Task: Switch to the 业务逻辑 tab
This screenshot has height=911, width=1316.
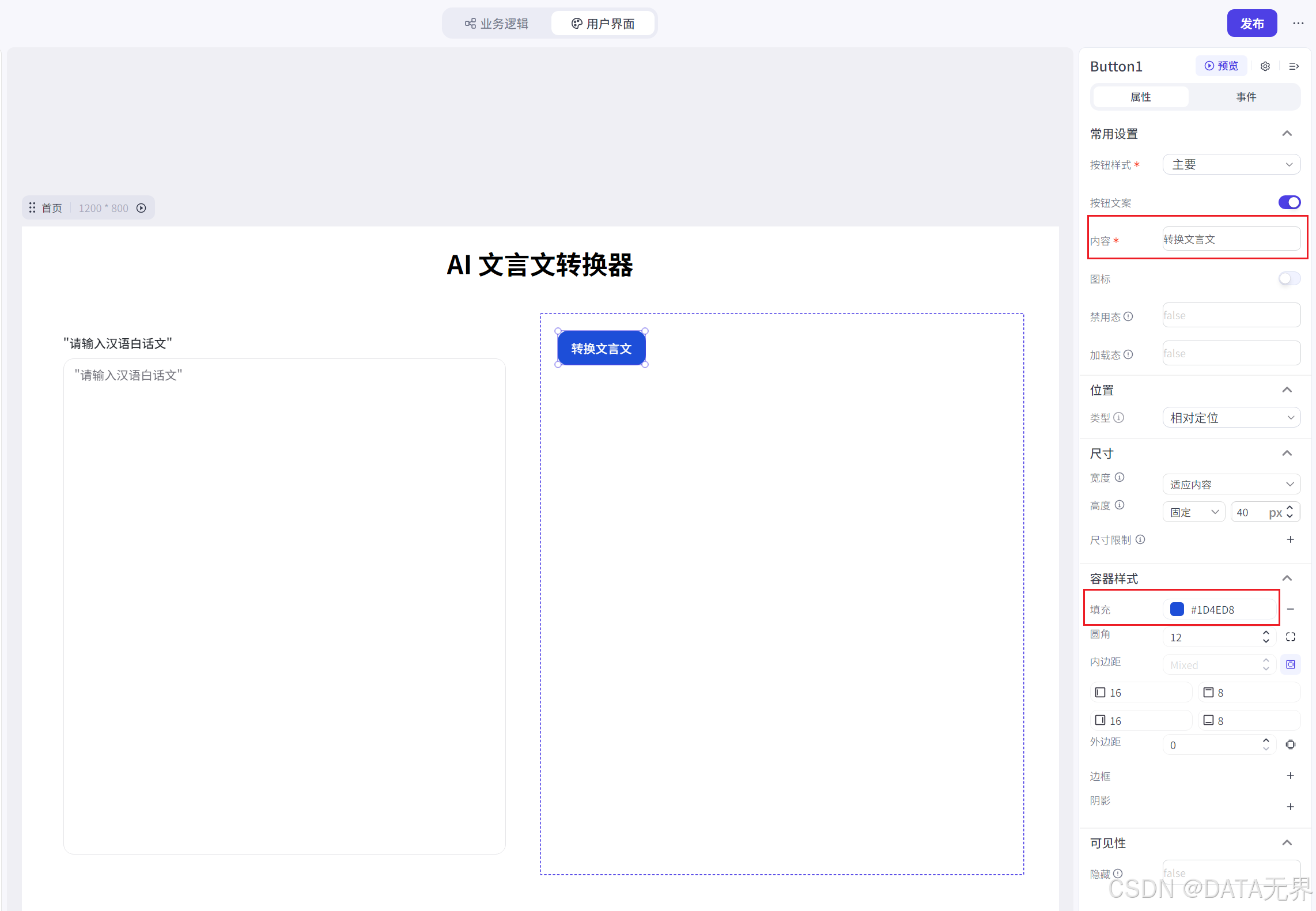Action: 497,24
